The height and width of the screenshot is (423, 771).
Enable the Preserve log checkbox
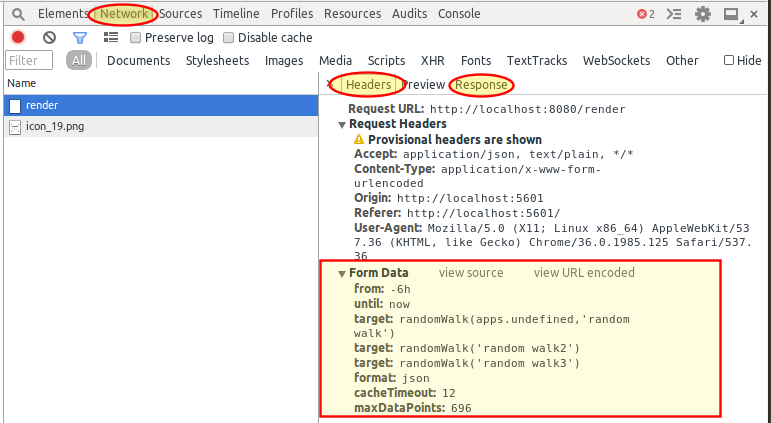135,38
